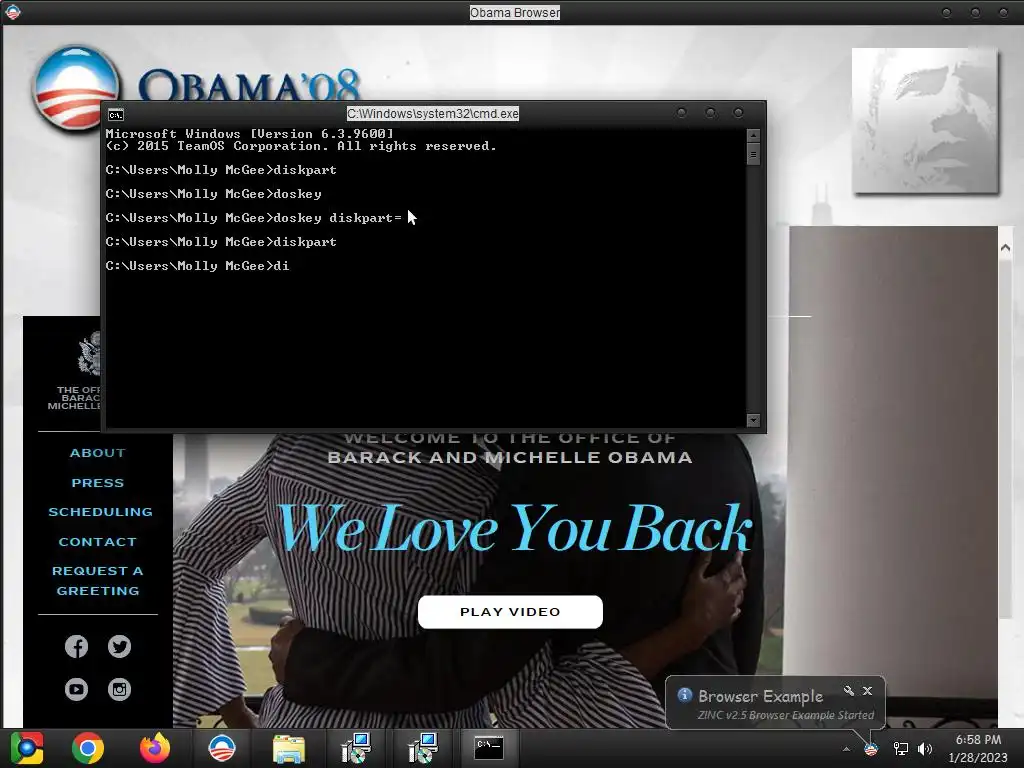
Task: Click the Obama portrait thumbnail
Action: [x=925, y=121]
